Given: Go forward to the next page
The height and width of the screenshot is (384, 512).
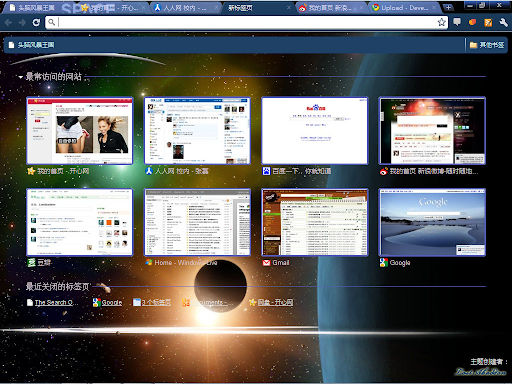Looking at the screenshot, I should 22,22.
